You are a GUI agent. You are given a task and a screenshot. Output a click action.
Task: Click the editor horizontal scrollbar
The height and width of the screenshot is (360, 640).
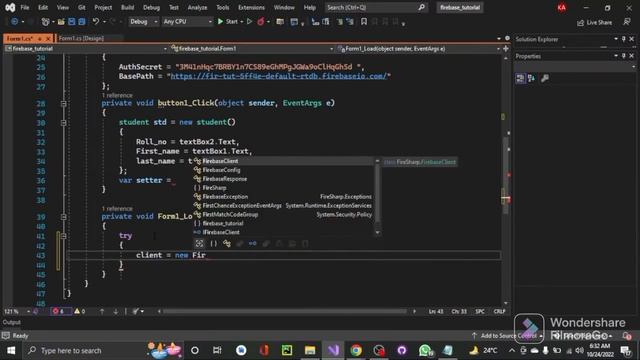284,311
